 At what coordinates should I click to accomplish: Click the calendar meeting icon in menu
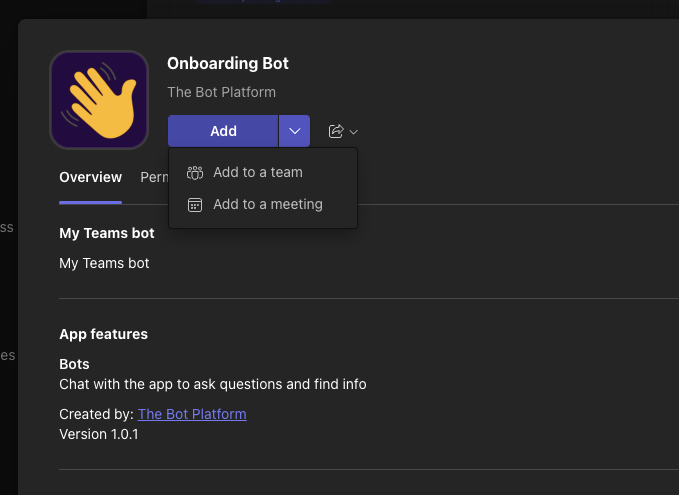[195, 204]
